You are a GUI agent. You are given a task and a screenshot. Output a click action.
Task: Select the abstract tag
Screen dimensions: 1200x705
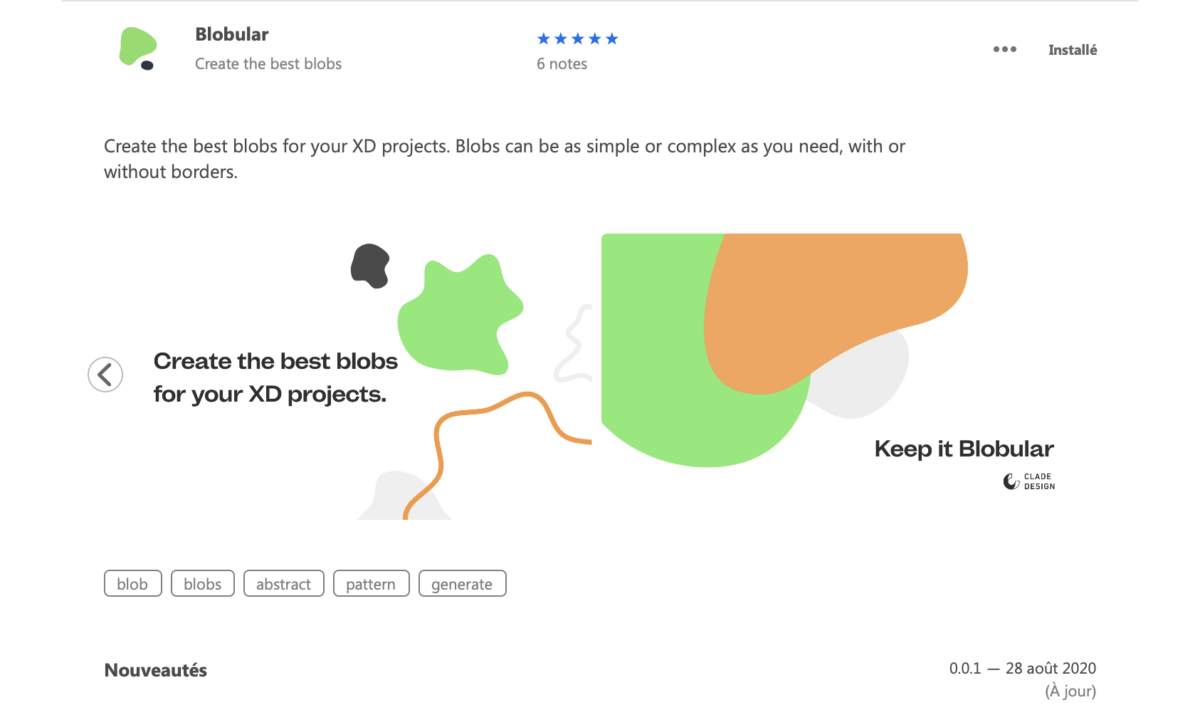(284, 584)
